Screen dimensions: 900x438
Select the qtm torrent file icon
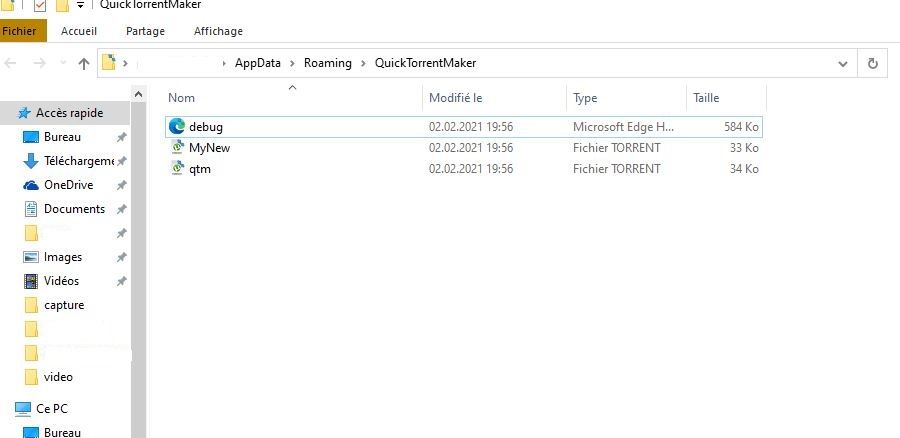(177, 169)
